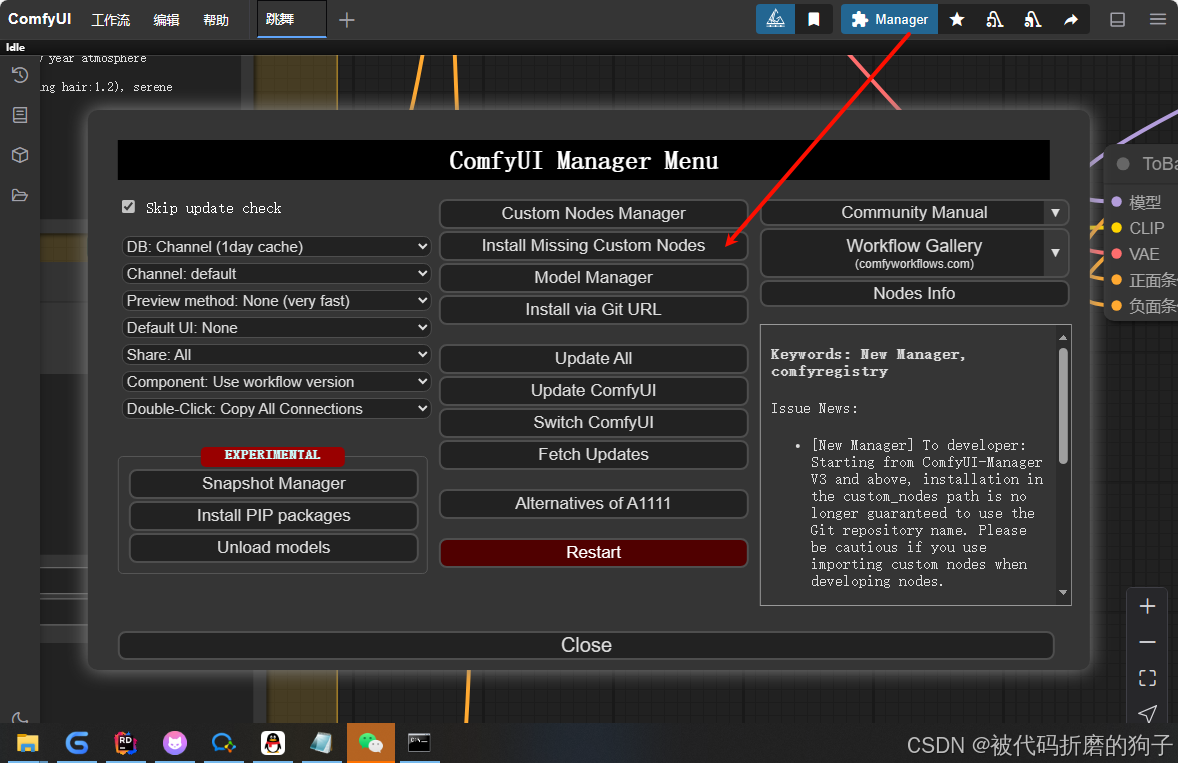The width and height of the screenshot is (1178, 766).
Task: Open the terminal console taskbar icon
Action: [419, 743]
